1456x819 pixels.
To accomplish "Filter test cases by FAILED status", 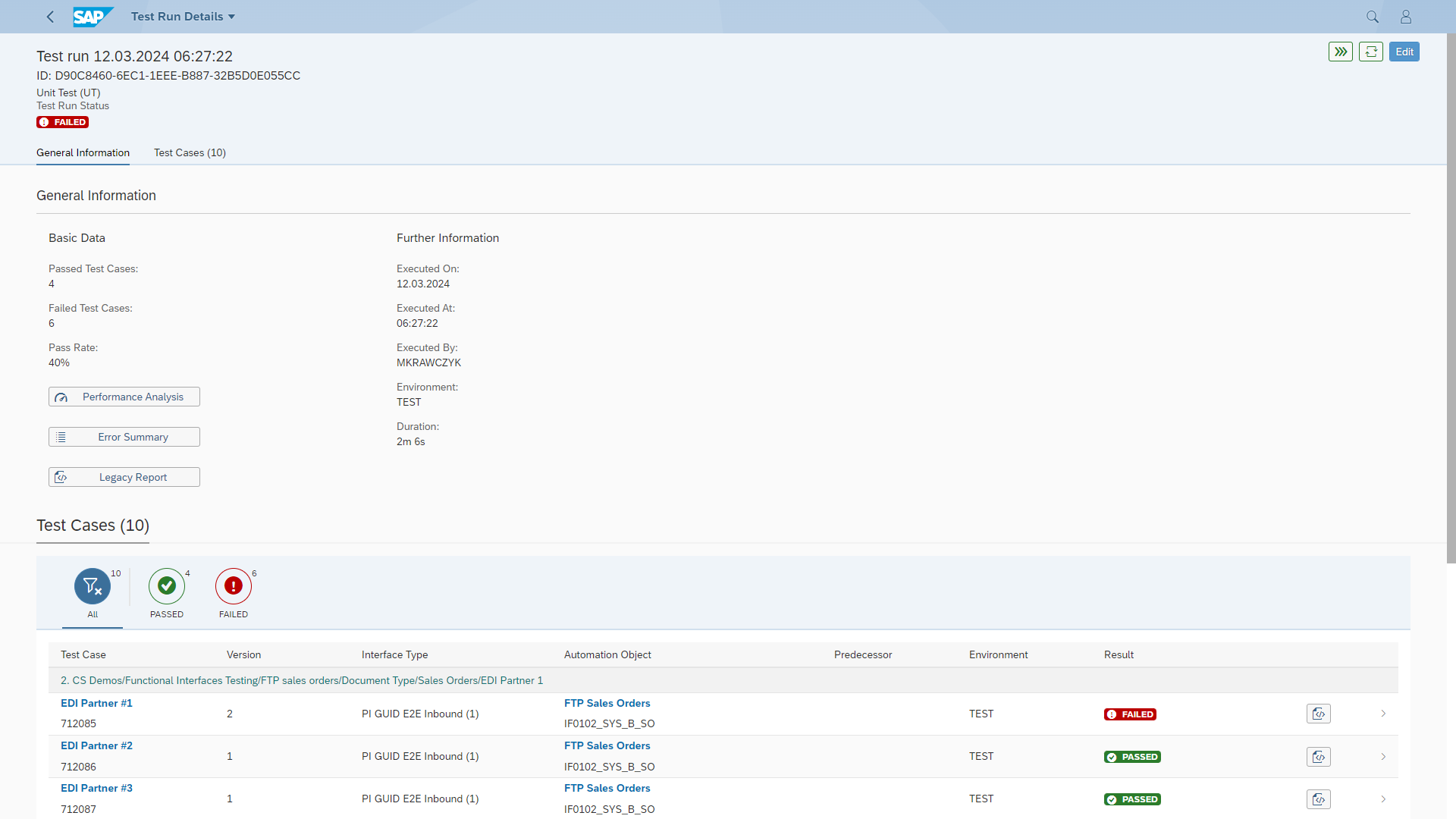I will (234, 586).
